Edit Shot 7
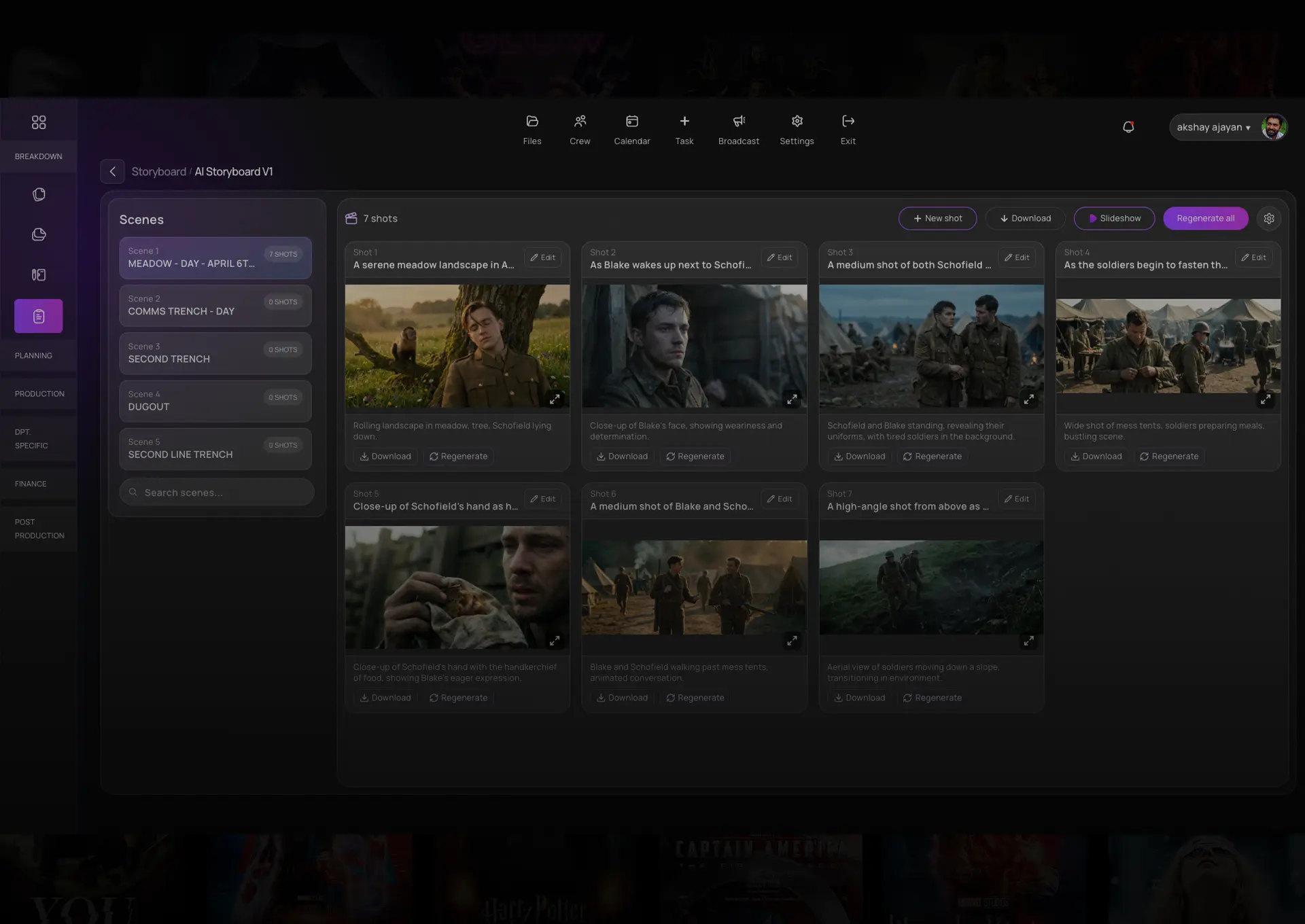 pyautogui.click(x=1017, y=499)
